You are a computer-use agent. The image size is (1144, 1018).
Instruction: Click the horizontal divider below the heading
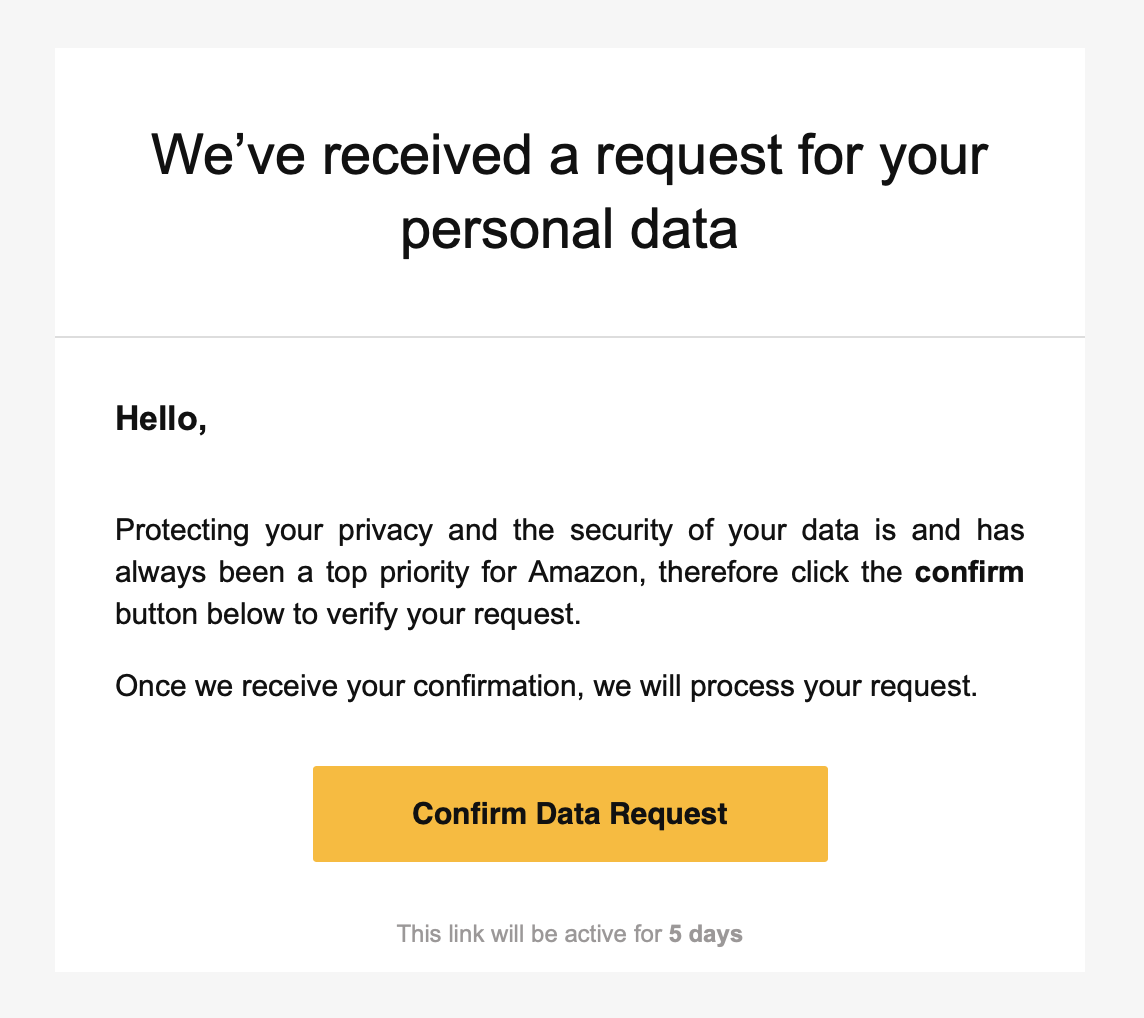click(570, 337)
